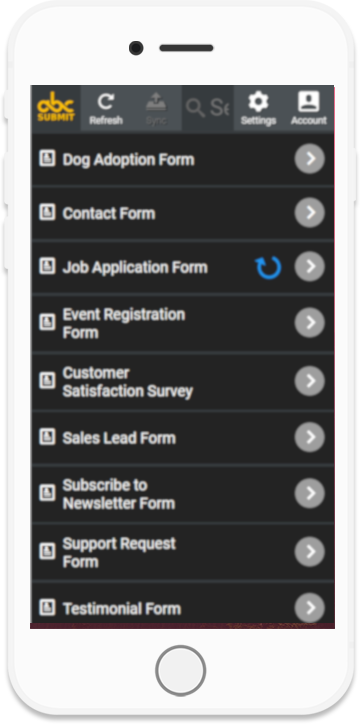Refresh the forms list

coord(106,109)
